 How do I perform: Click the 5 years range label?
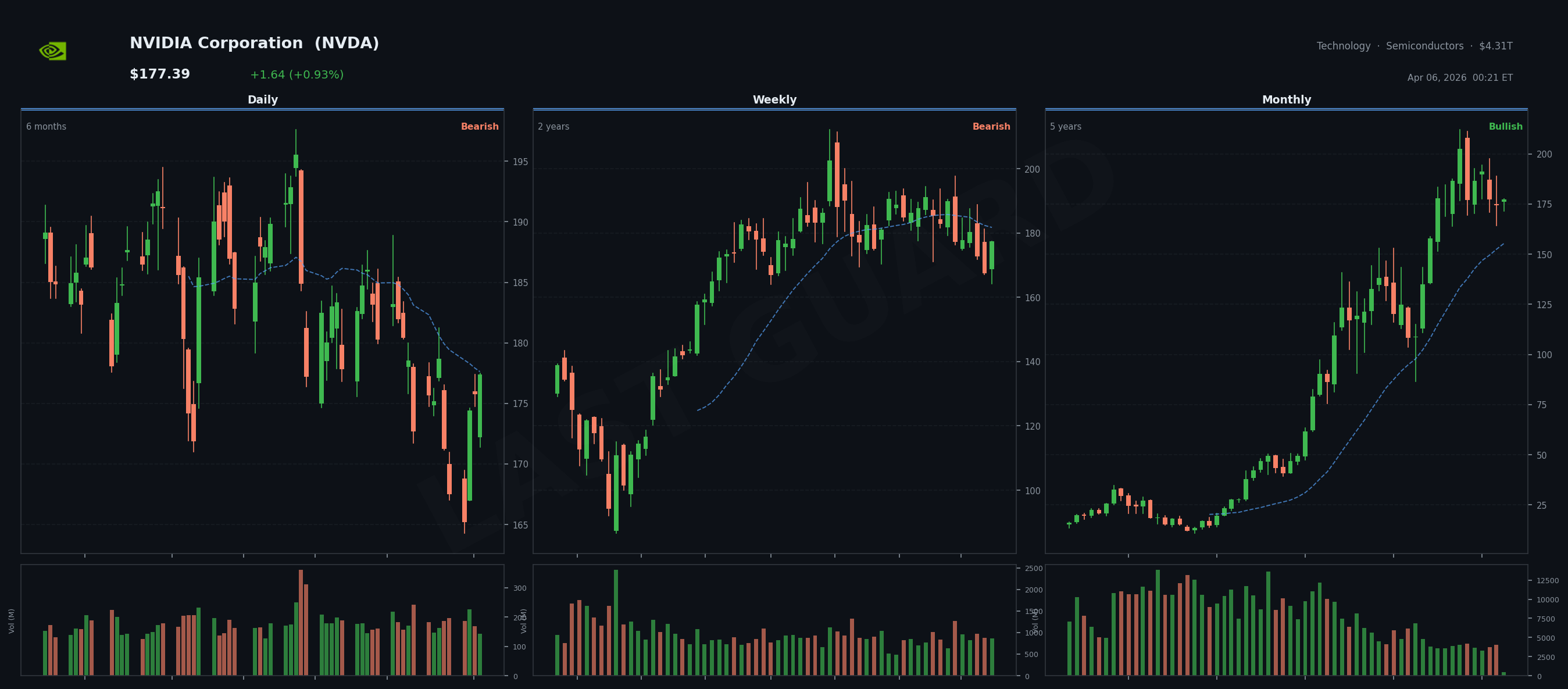point(1065,127)
